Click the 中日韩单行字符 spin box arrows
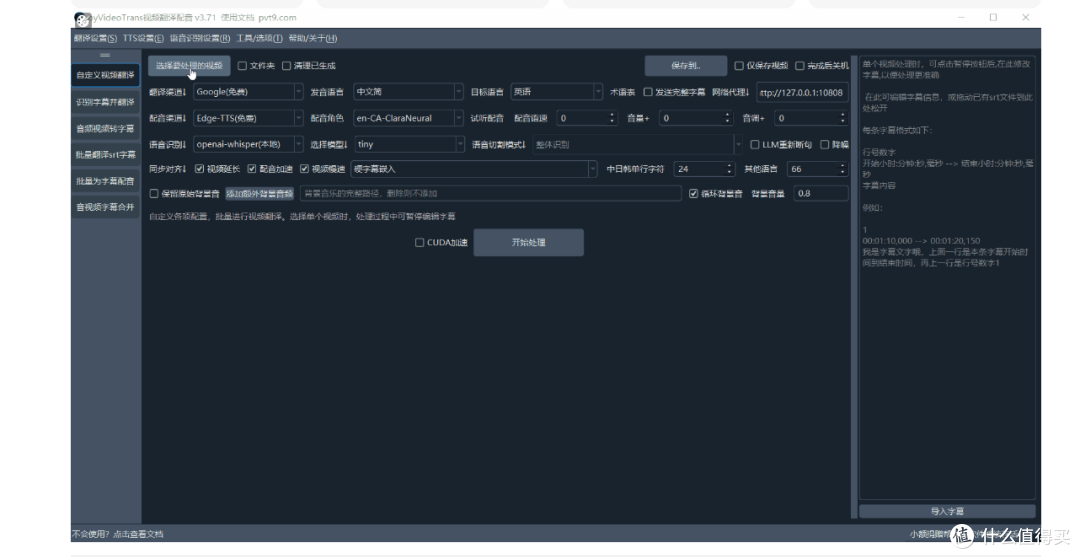The width and height of the screenshot is (1080, 559). click(x=729, y=169)
